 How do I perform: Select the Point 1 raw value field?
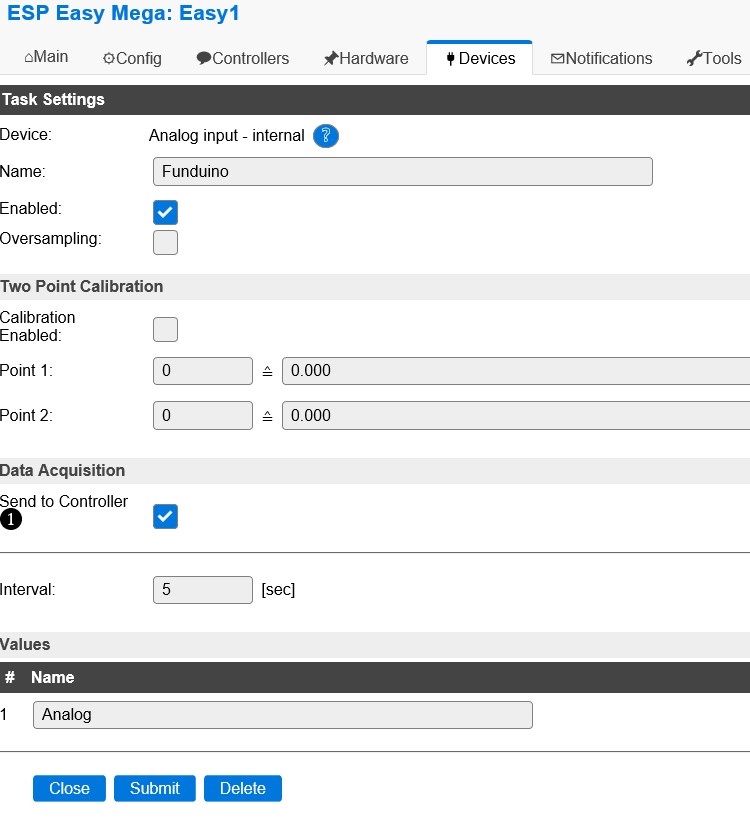[x=203, y=371]
